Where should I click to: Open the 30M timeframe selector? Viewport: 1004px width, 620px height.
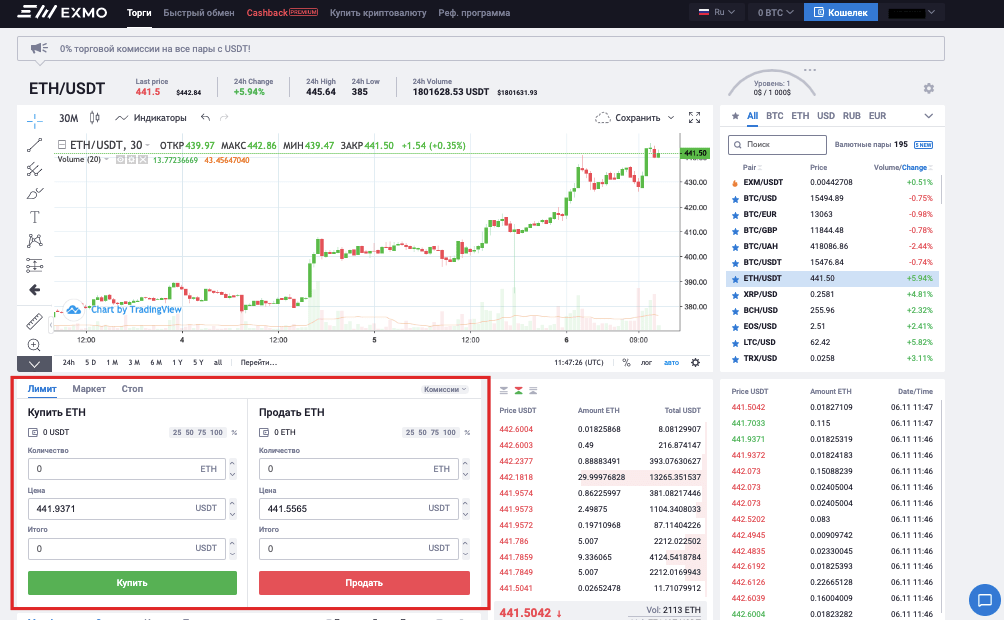click(69, 118)
